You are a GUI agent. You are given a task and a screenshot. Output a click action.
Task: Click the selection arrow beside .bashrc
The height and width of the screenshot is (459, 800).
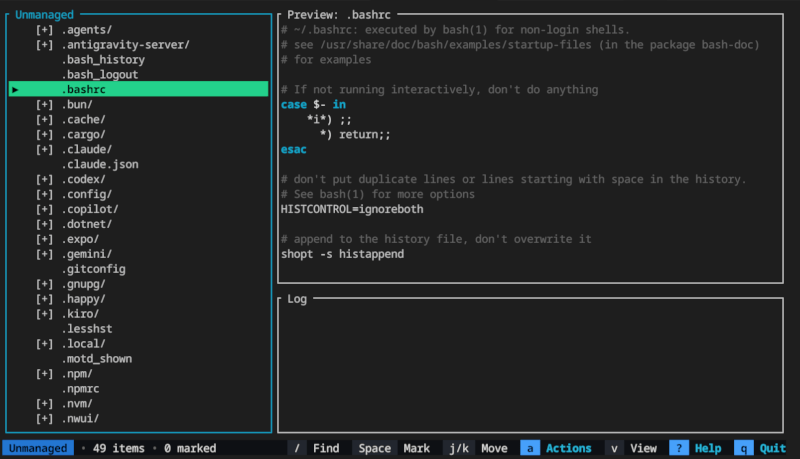15,90
